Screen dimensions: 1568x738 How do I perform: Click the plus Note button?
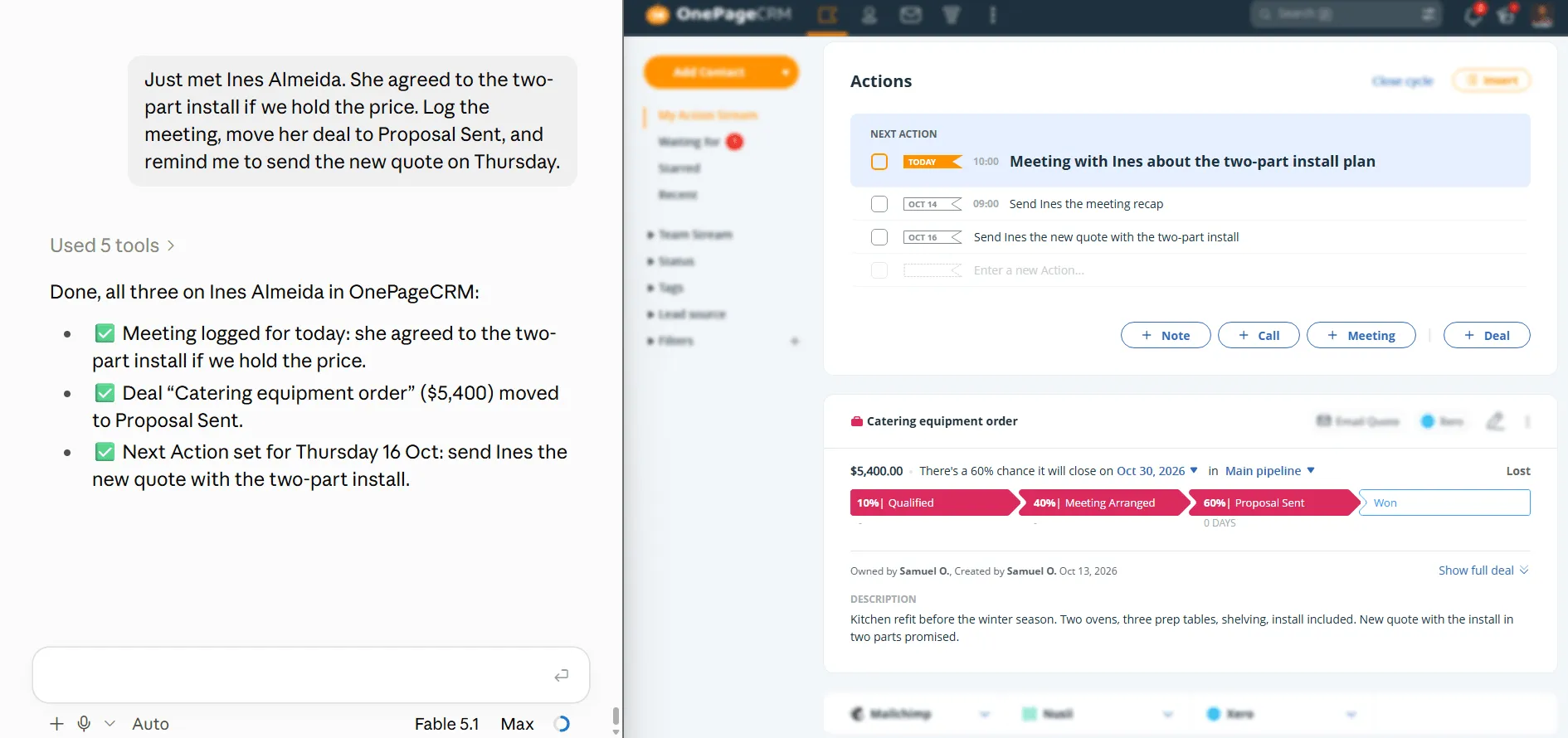1166,335
